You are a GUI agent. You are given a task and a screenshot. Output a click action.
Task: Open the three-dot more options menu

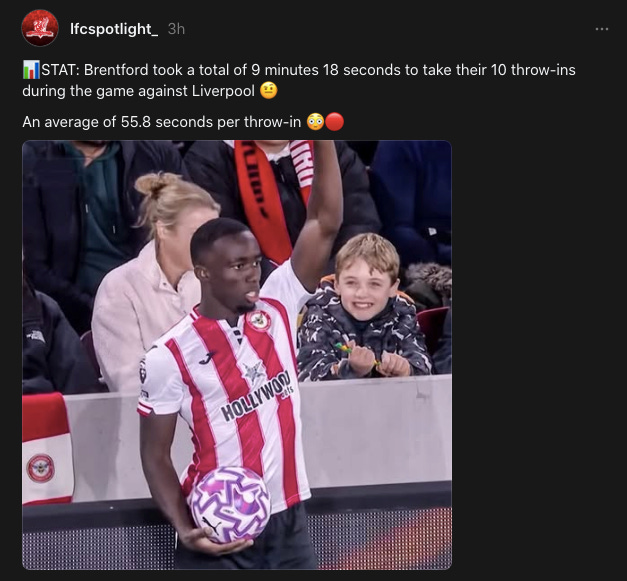click(601, 29)
